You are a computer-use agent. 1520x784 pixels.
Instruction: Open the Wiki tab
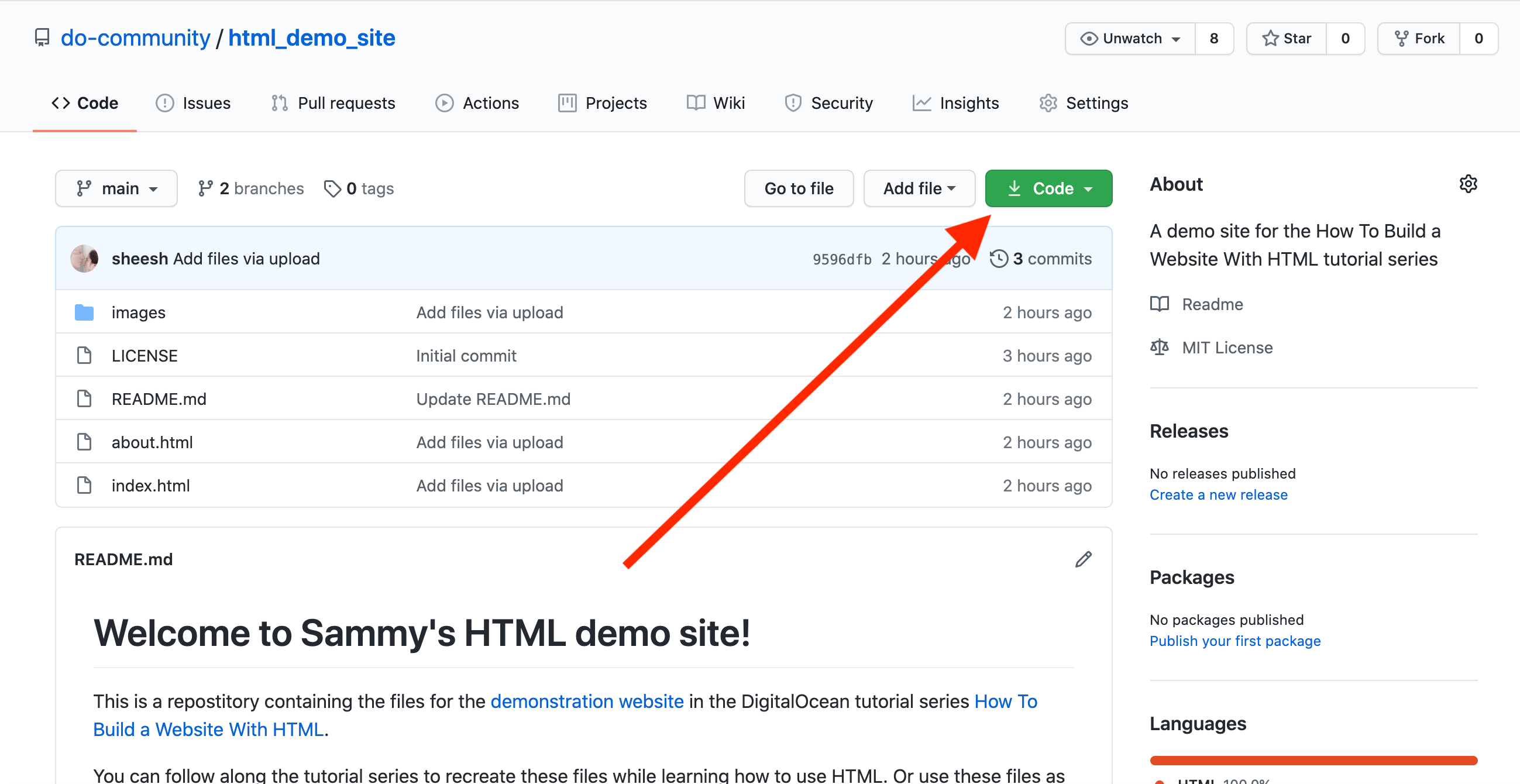coord(716,103)
